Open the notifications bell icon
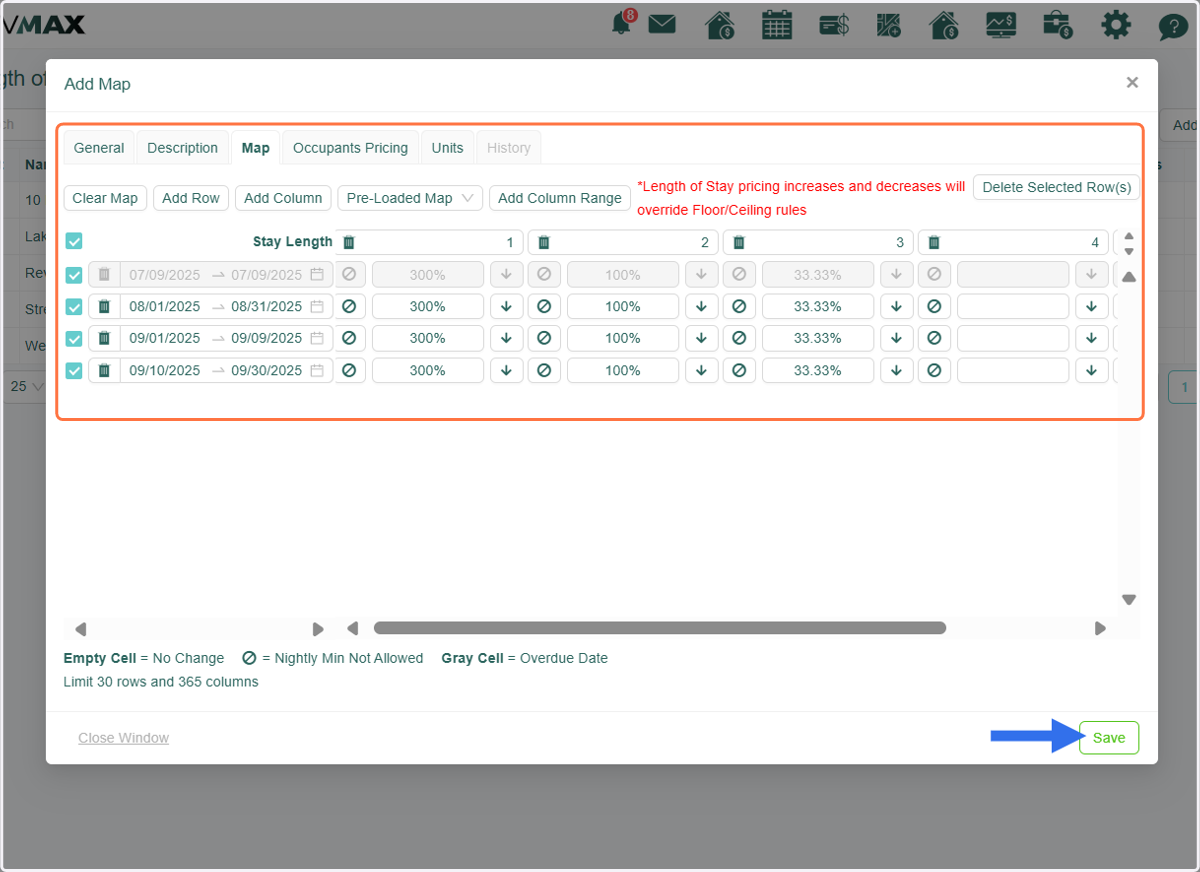This screenshot has width=1200, height=872. 623,23
